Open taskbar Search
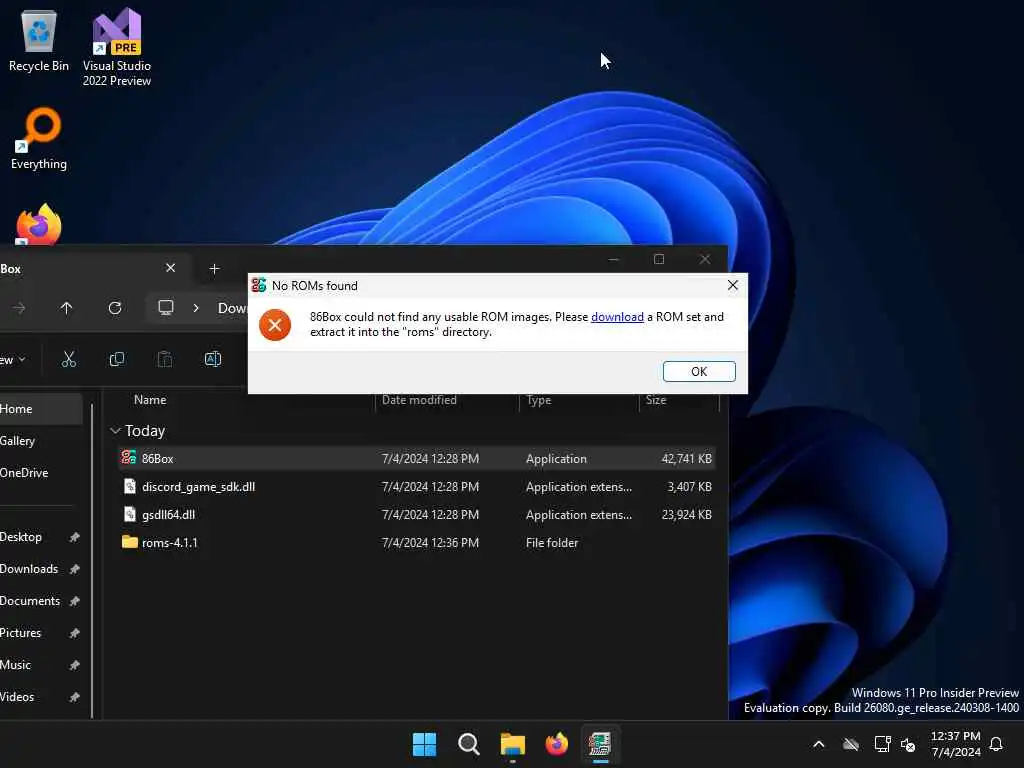The width and height of the screenshot is (1024, 768). click(468, 744)
